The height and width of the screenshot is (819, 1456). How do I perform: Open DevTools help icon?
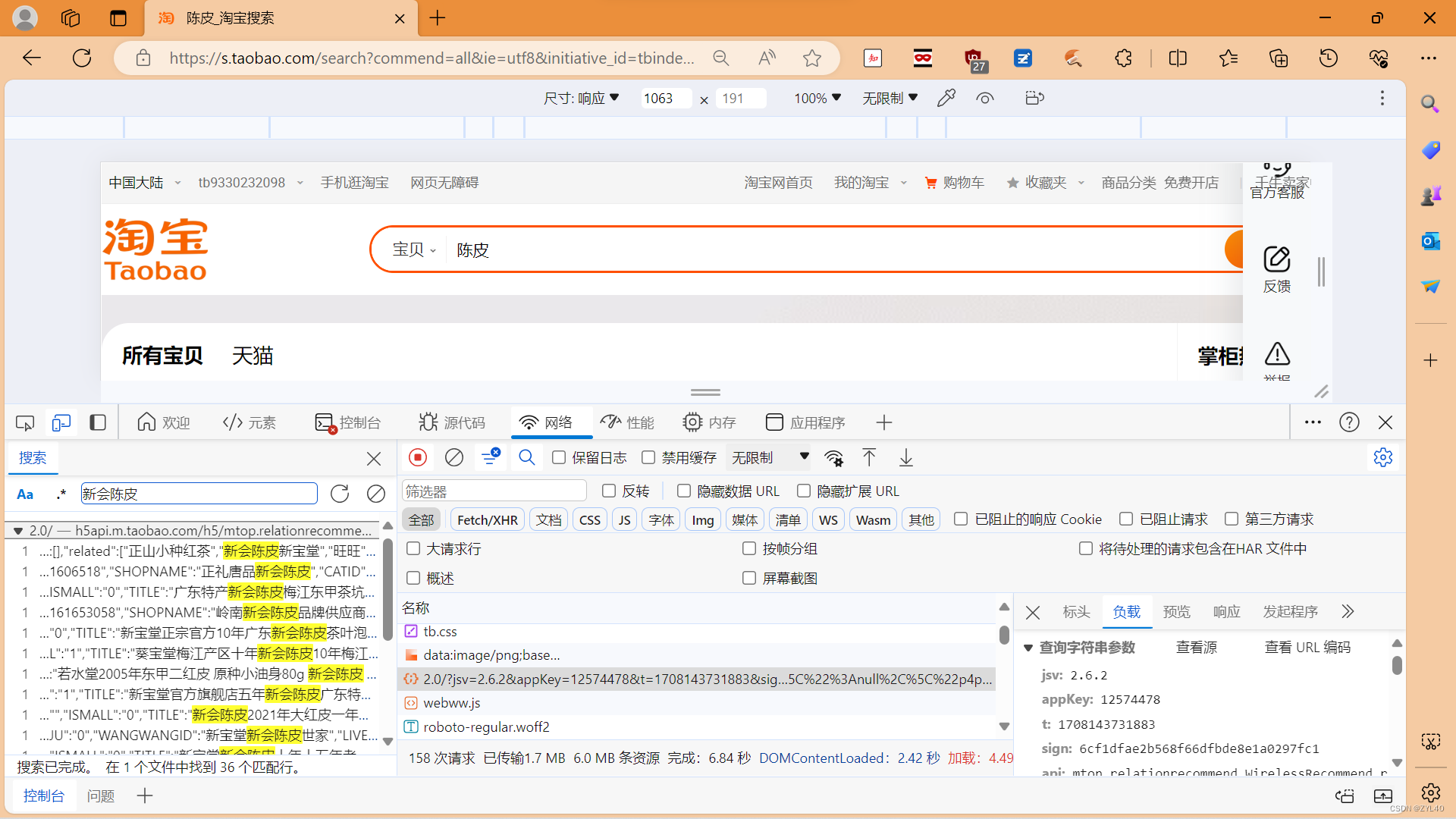1349,422
